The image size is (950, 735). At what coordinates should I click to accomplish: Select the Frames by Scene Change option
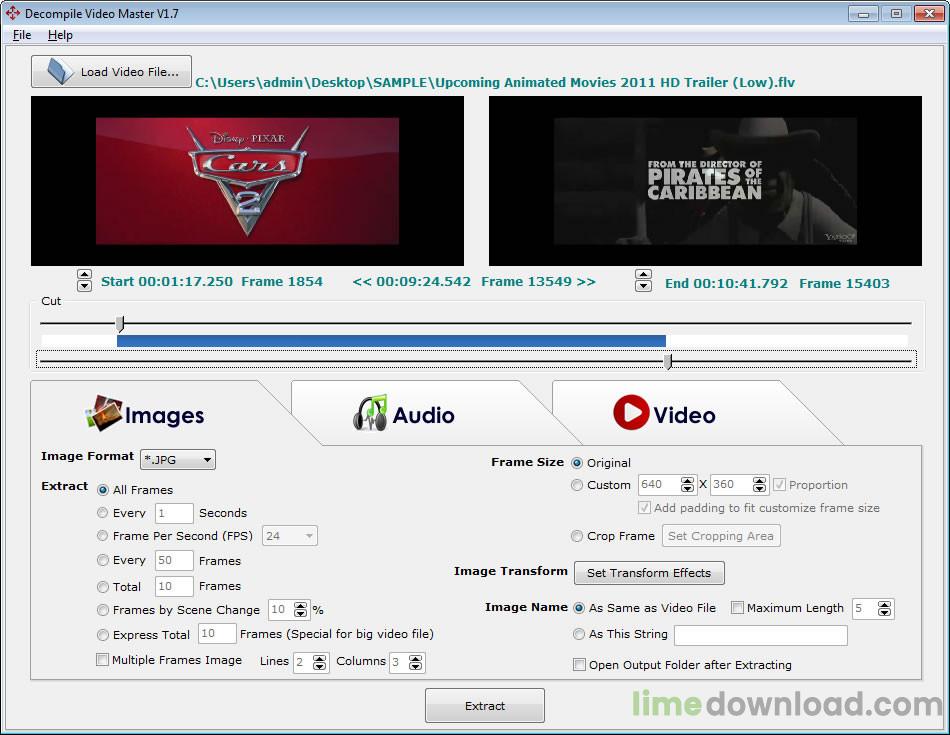pos(103,610)
